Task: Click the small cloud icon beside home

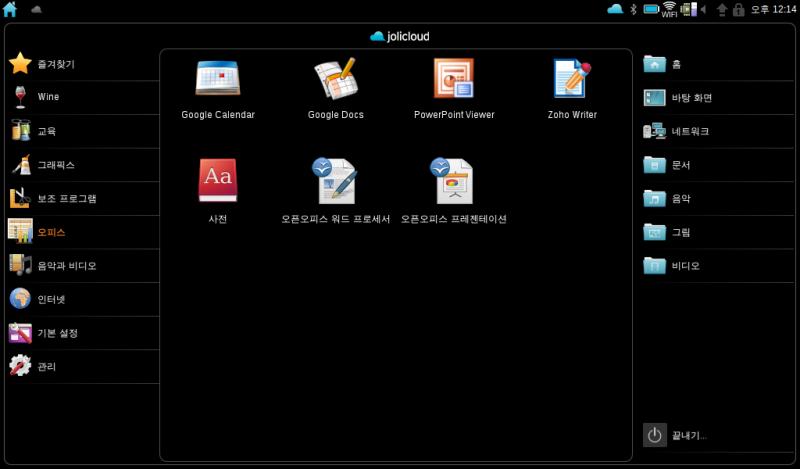Action: pyautogui.click(x=36, y=9)
